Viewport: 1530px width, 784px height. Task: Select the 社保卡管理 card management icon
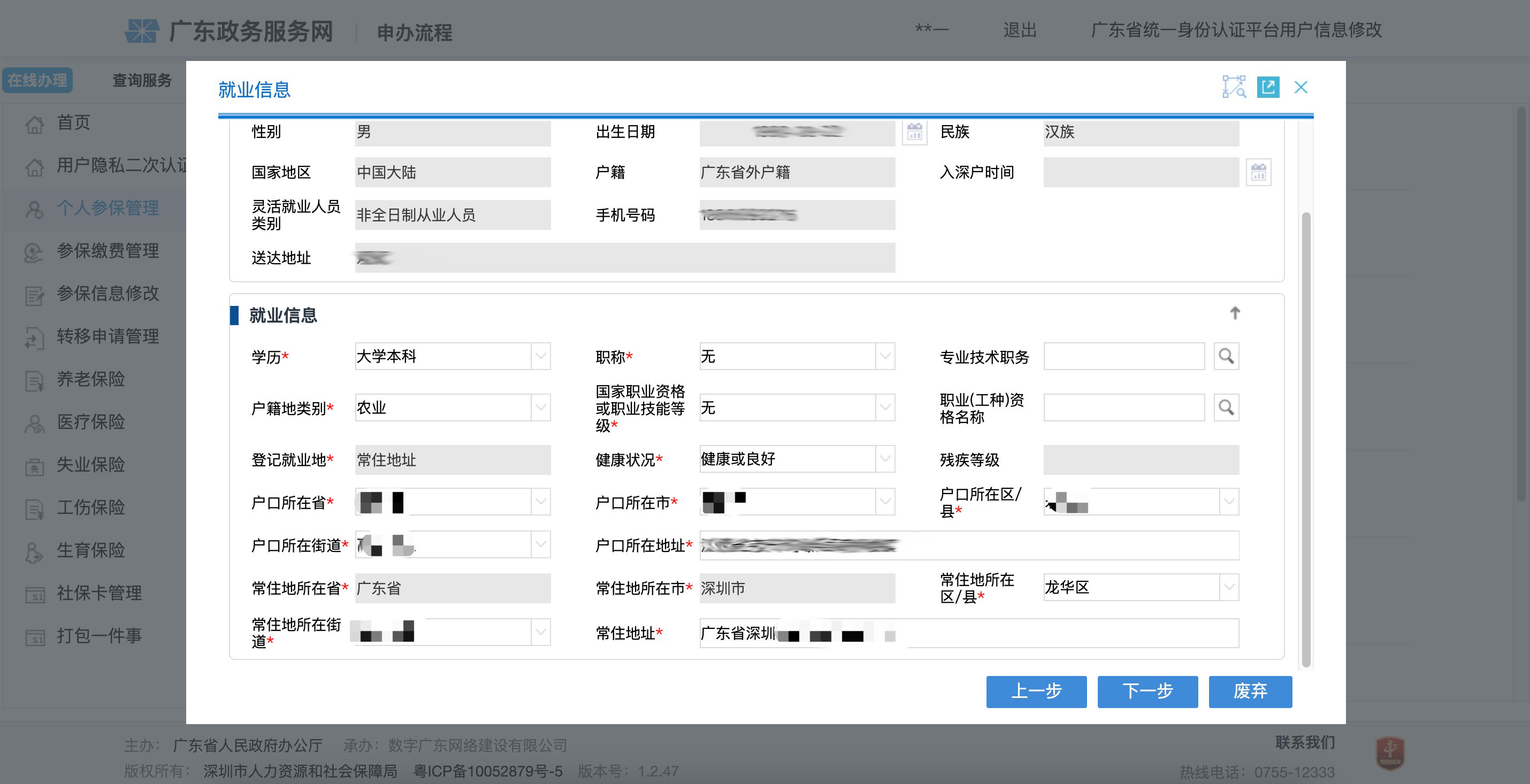[x=34, y=593]
